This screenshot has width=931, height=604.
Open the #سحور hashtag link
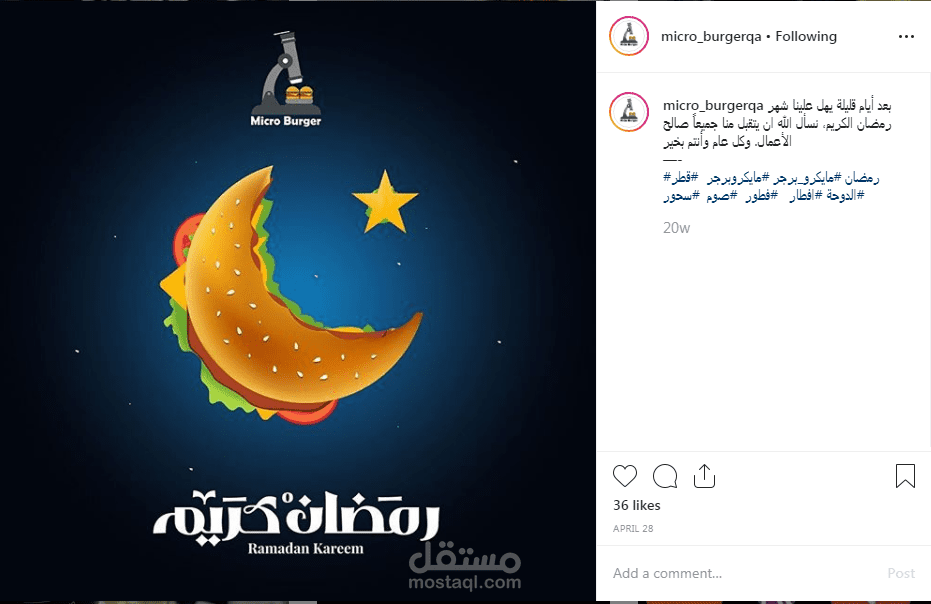coord(682,195)
